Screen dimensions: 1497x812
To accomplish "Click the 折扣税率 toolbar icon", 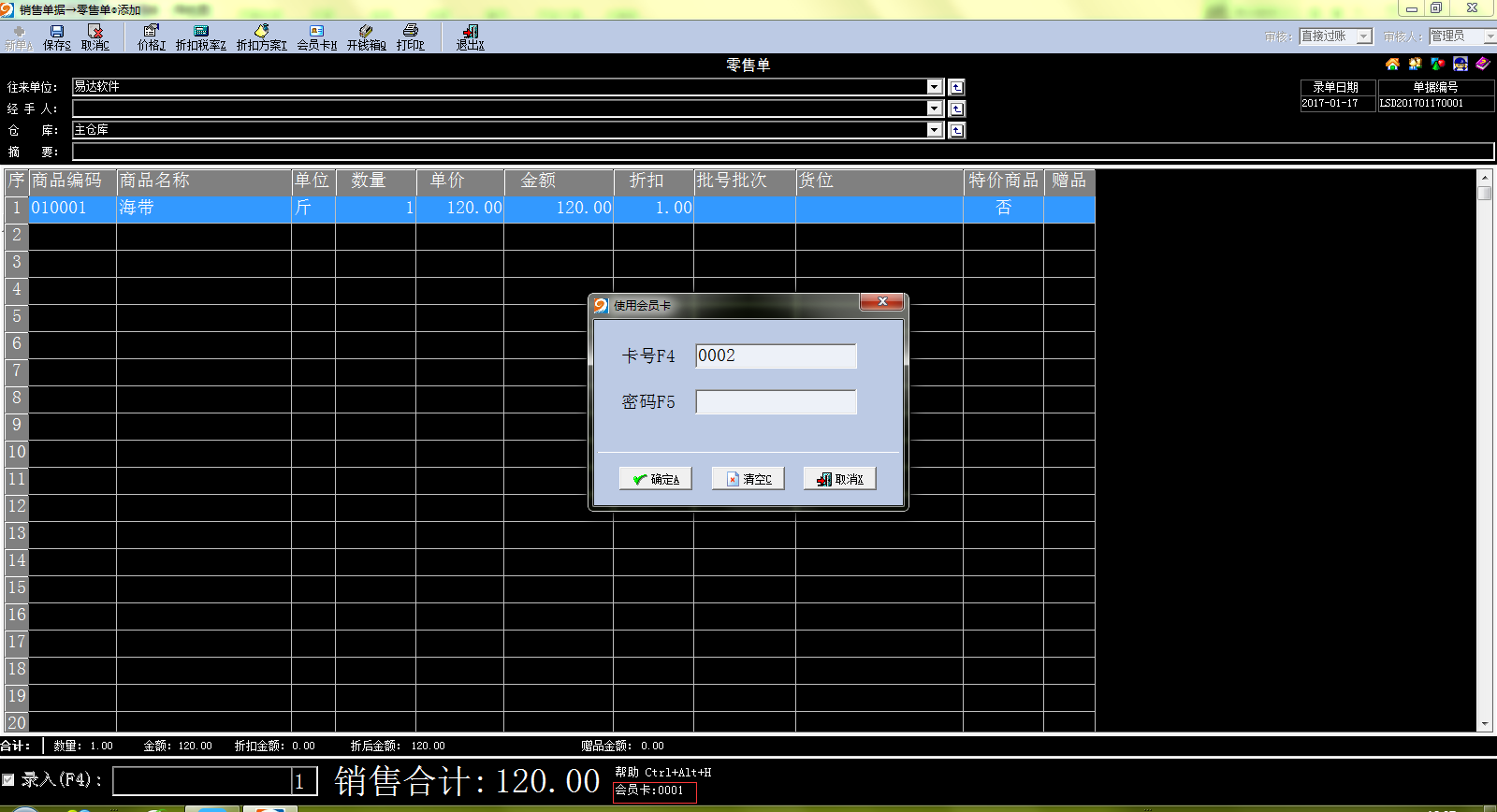I will click(200, 36).
